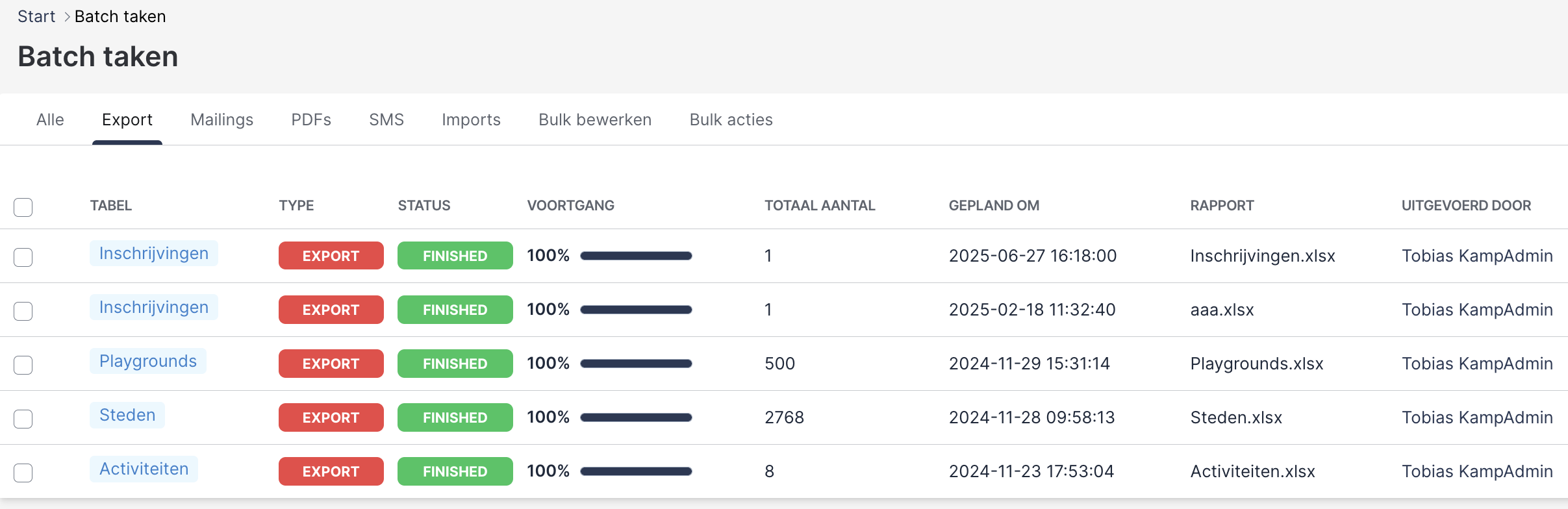This screenshot has height=509, width=1568.
Task: Click the FINISHED badge in Steden row
Action: click(455, 417)
